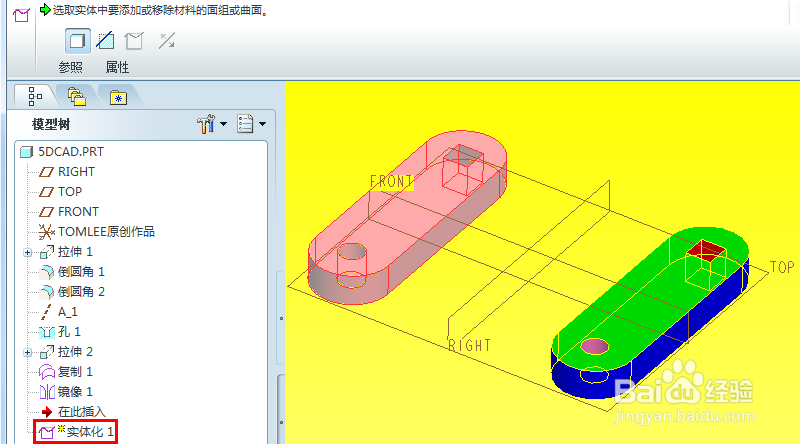Click the TOP plane icon in tree

[x=46, y=192]
